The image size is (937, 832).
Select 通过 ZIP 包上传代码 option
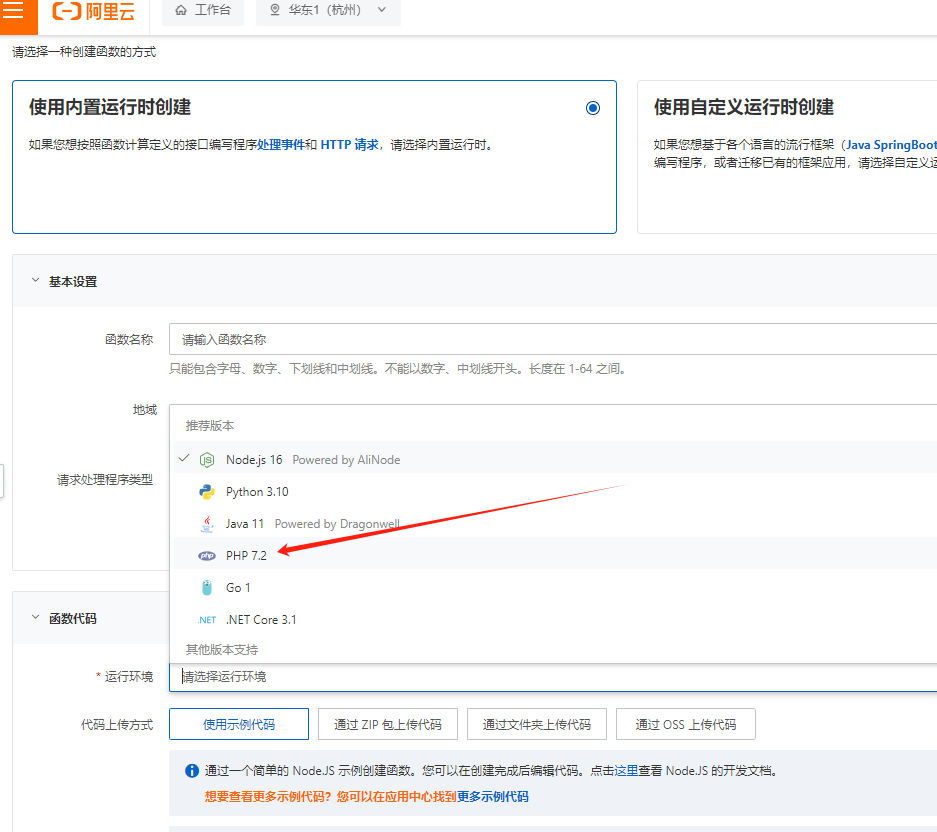tap(388, 724)
